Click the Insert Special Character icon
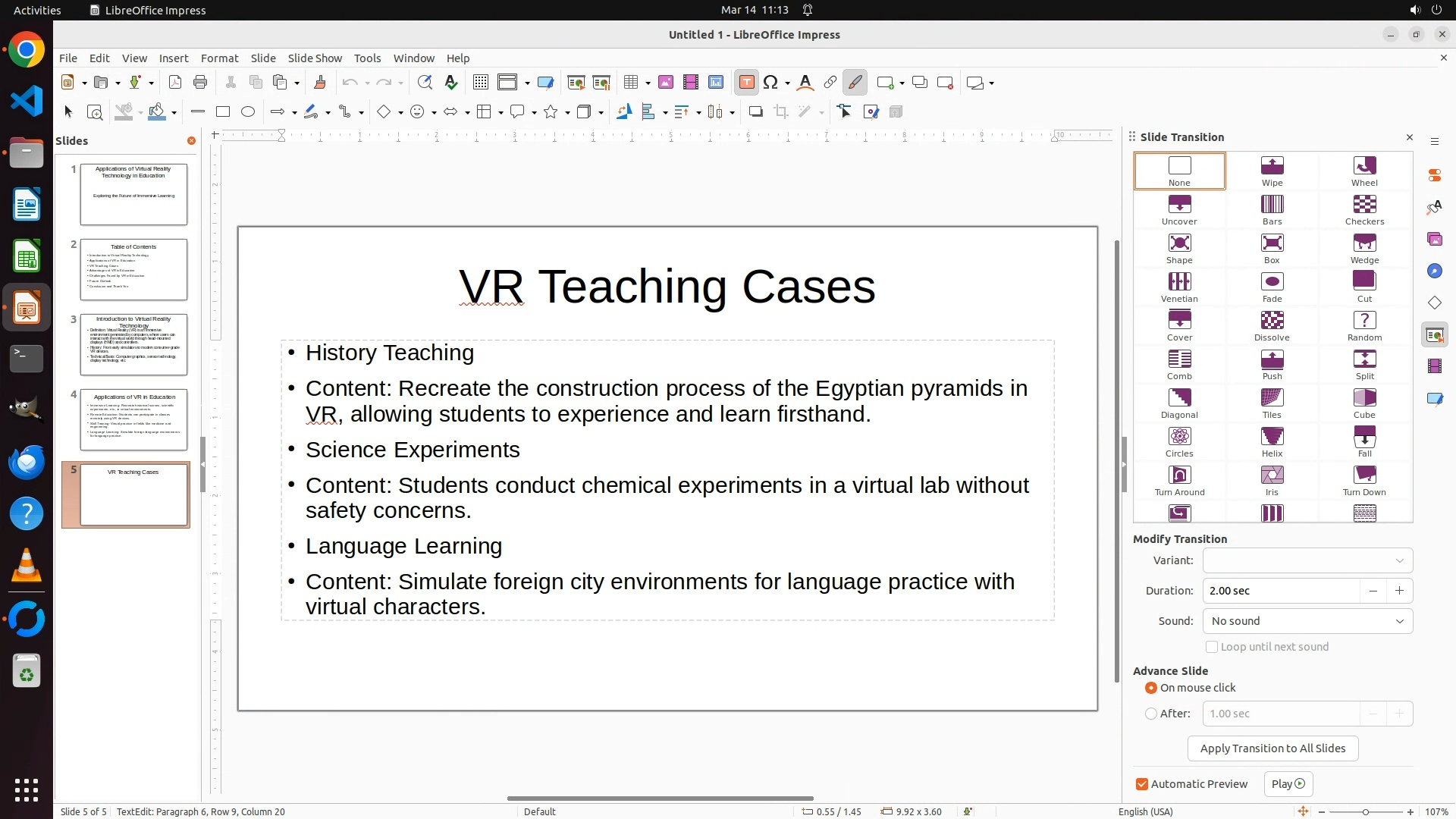The width and height of the screenshot is (1456, 819). [770, 83]
